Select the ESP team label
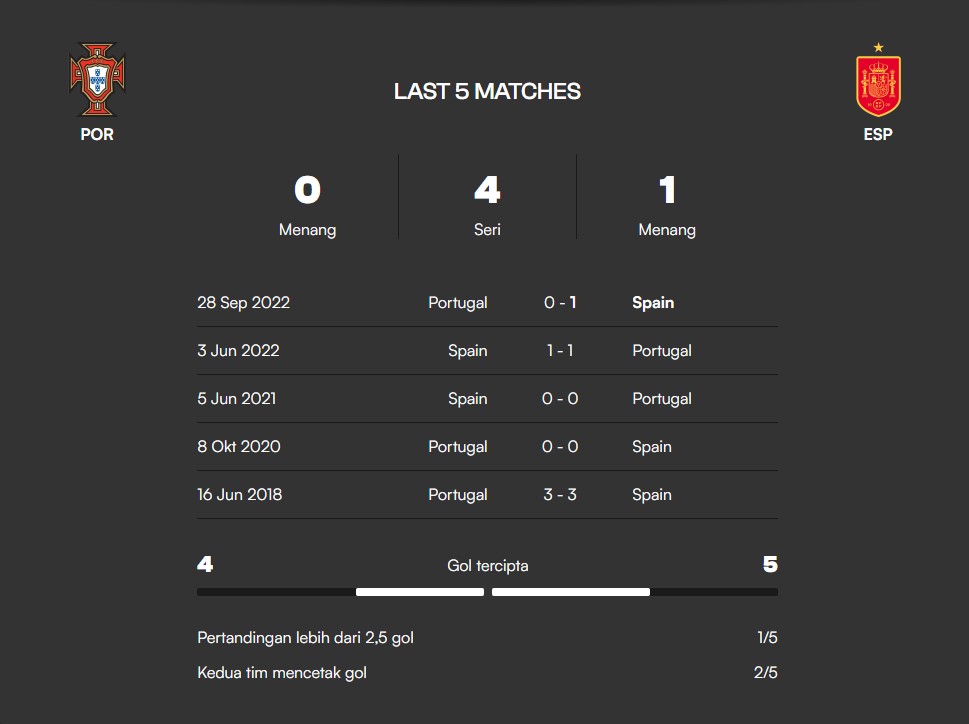The width and height of the screenshot is (969, 724). [878, 134]
